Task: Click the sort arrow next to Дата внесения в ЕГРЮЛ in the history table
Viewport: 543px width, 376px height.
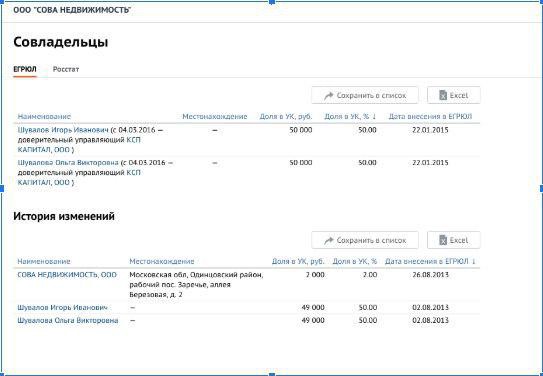Action: 473,261
